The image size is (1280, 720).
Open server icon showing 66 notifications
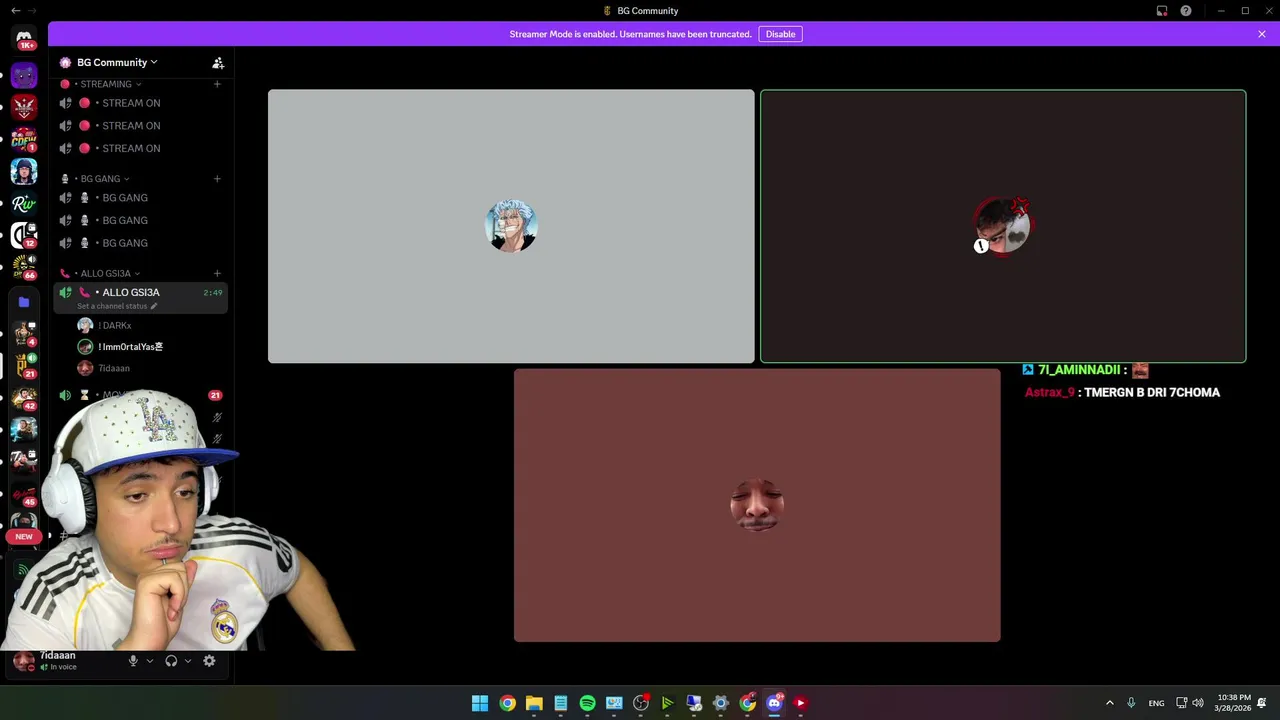coord(24,267)
